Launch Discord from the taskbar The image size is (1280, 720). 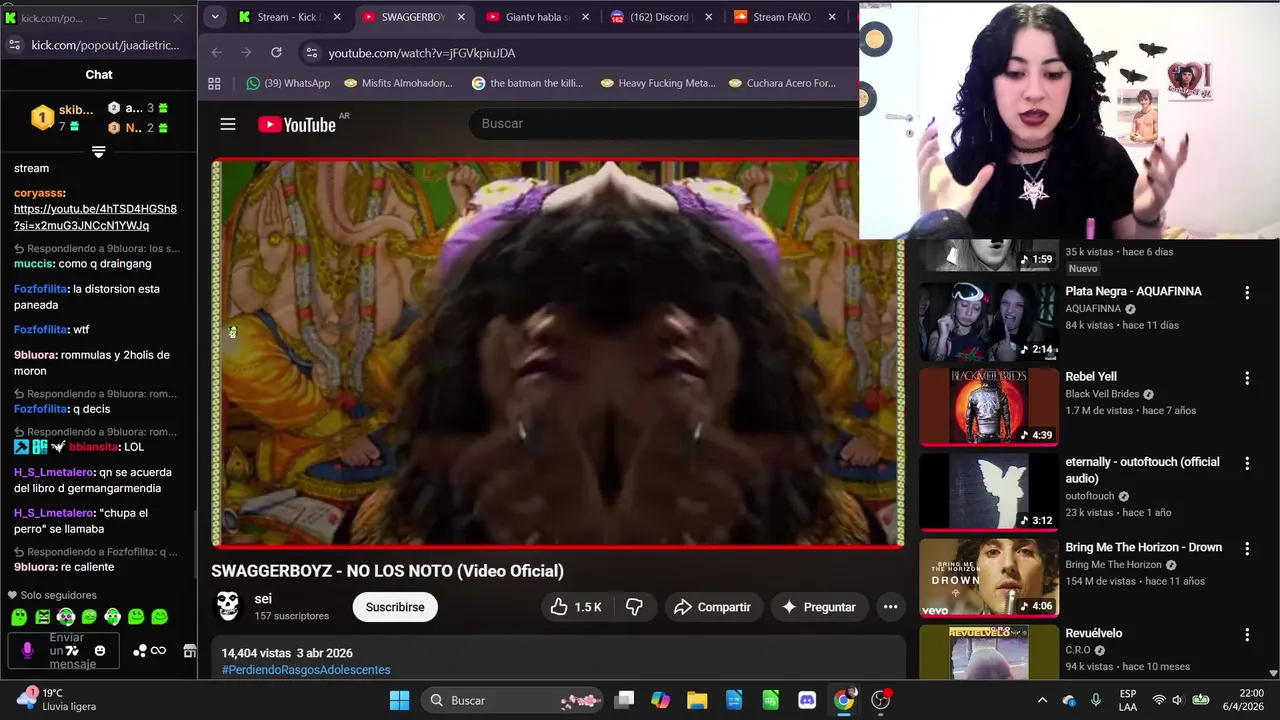[807, 700]
